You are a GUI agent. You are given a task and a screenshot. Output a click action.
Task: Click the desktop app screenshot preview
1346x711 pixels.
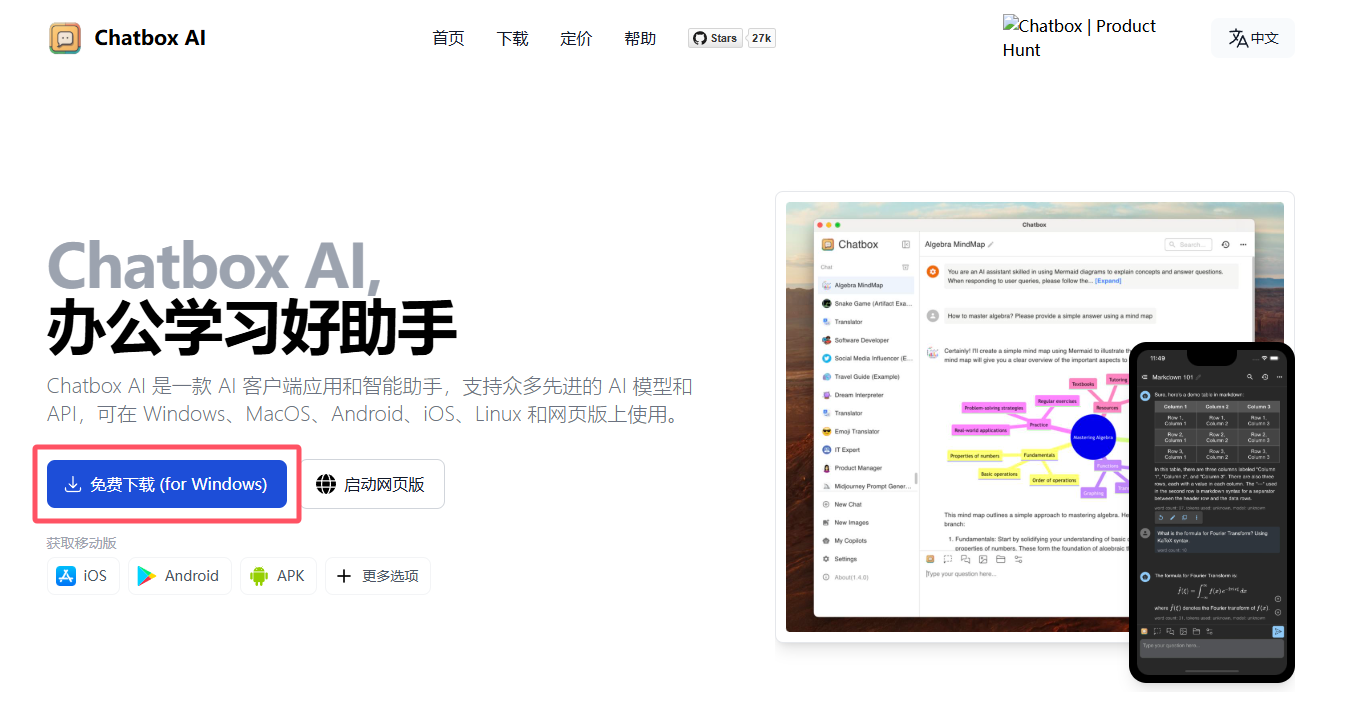pyautogui.click(x=1034, y=417)
